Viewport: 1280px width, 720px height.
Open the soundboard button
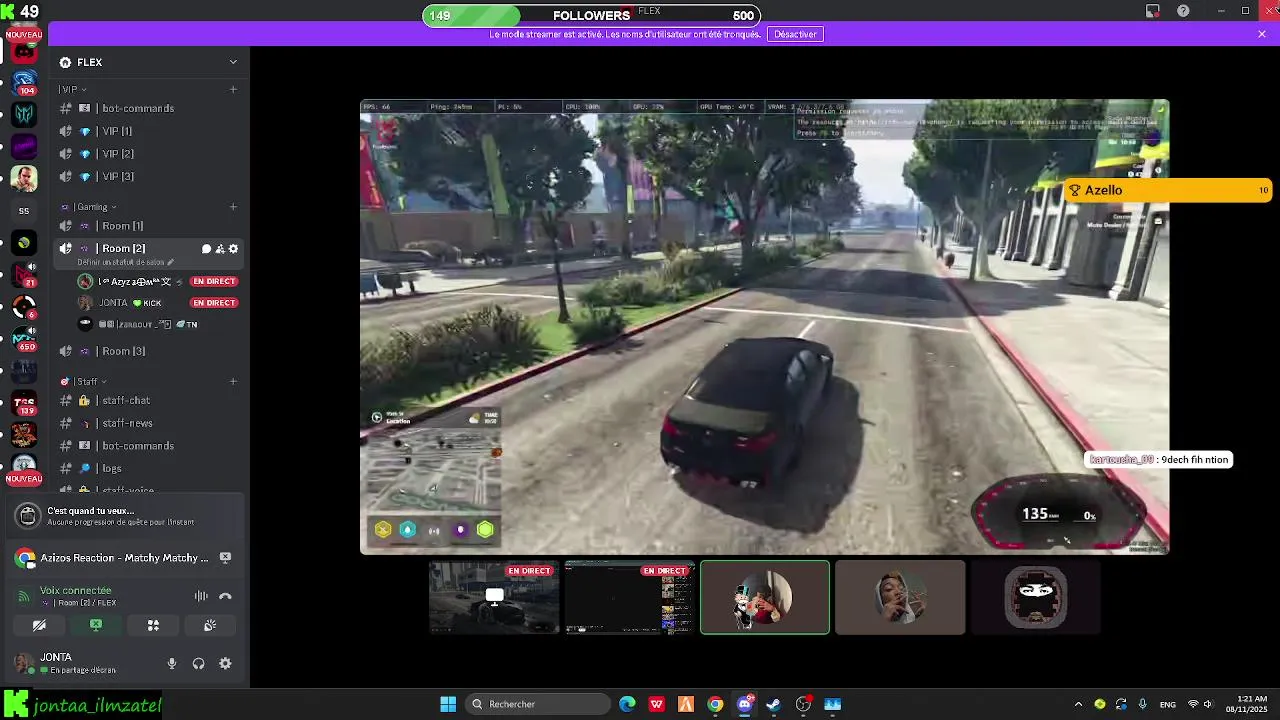[x=210, y=625]
